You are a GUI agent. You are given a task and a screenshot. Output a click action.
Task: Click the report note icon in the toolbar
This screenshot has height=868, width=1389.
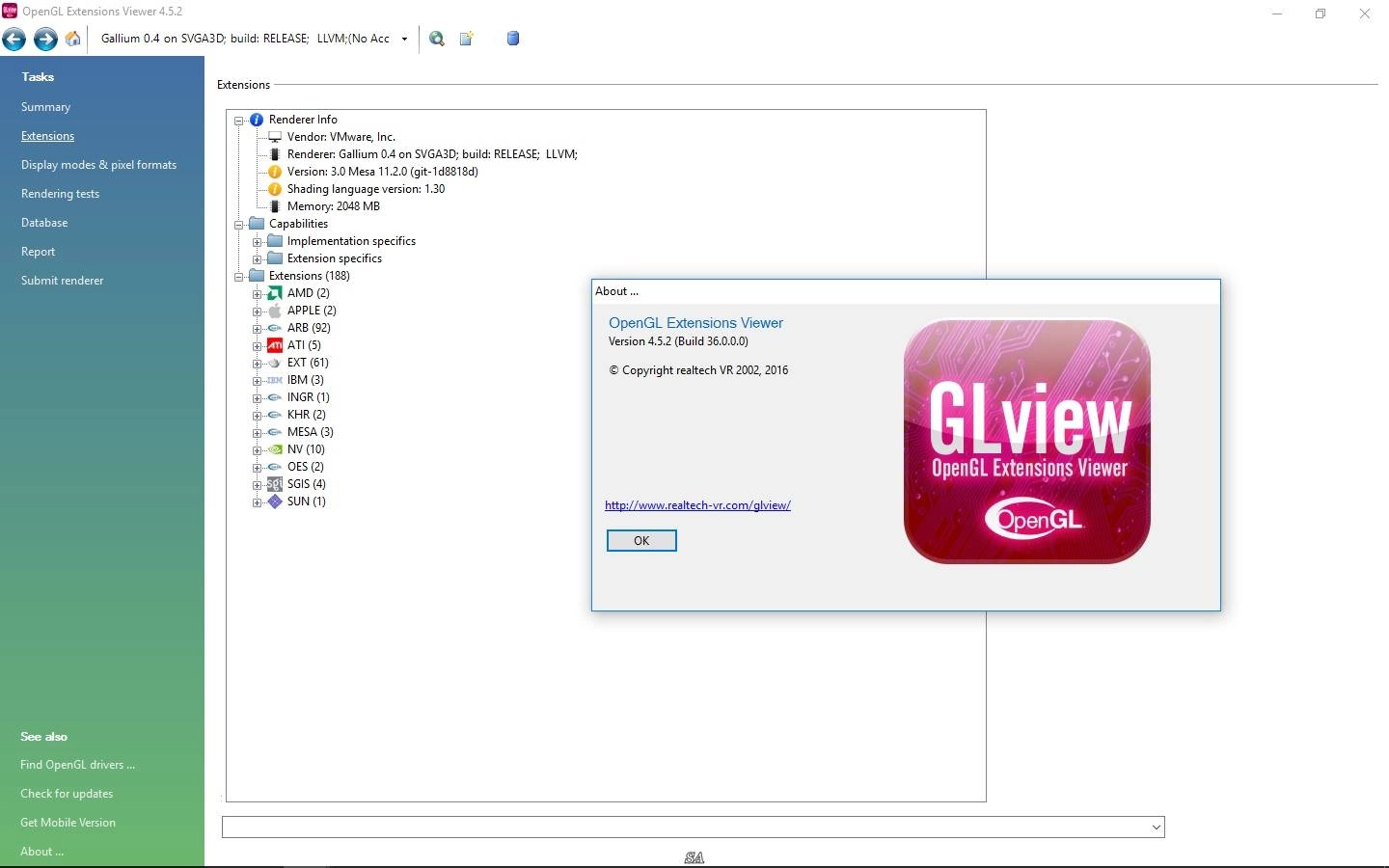tap(467, 39)
